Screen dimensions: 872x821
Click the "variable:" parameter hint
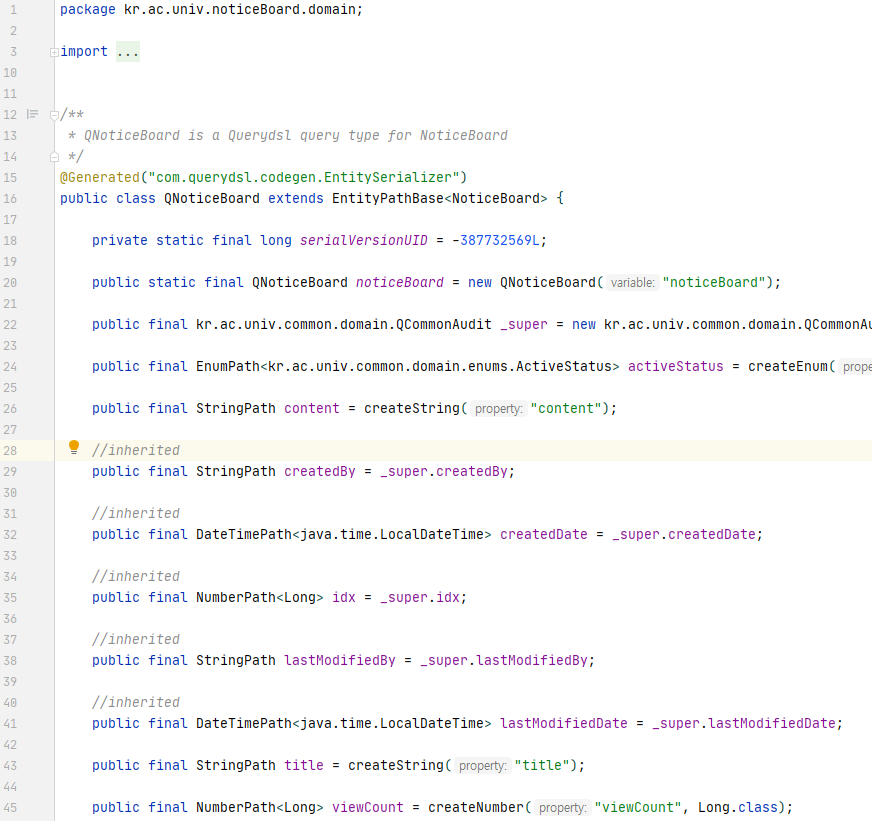click(631, 283)
